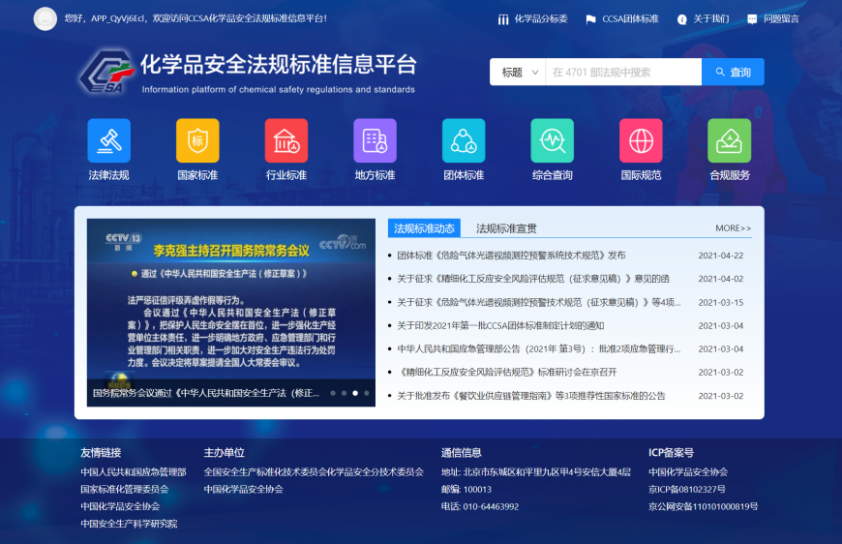The height and width of the screenshot is (544, 842).
Task: Open the 国际规范 globe icon
Action: point(640,141)
